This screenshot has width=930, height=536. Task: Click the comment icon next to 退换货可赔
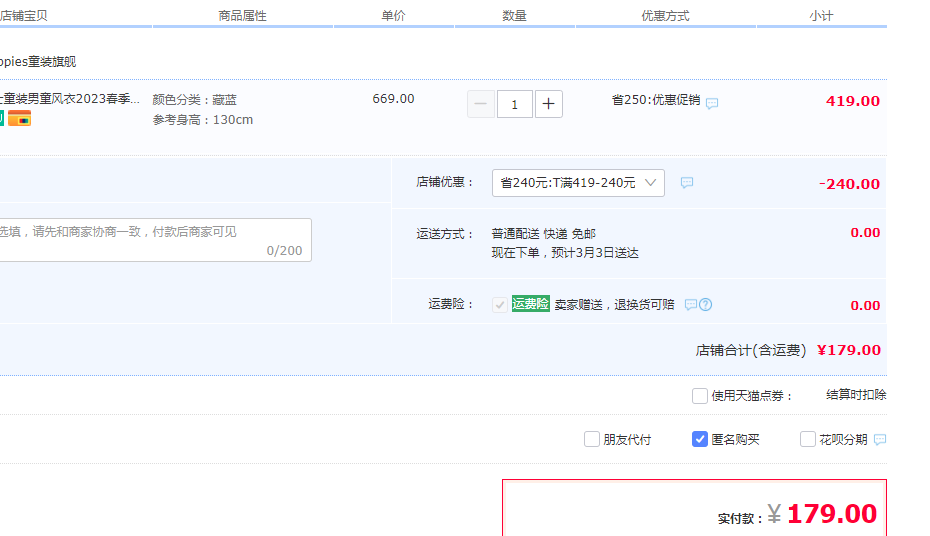690,305
